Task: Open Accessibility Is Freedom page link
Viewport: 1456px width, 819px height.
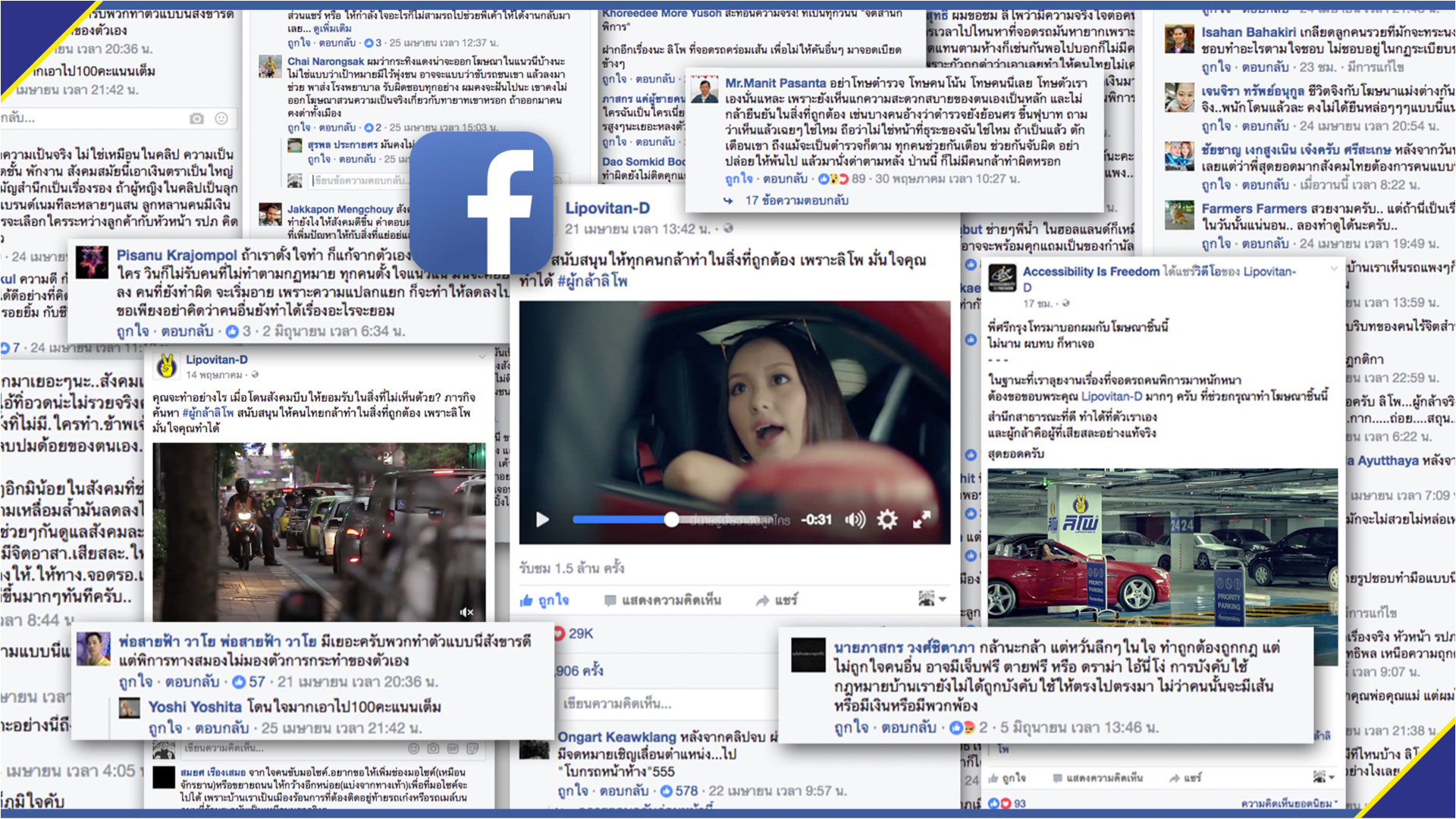Action: pyautogui.click(x=1091, y=271)
